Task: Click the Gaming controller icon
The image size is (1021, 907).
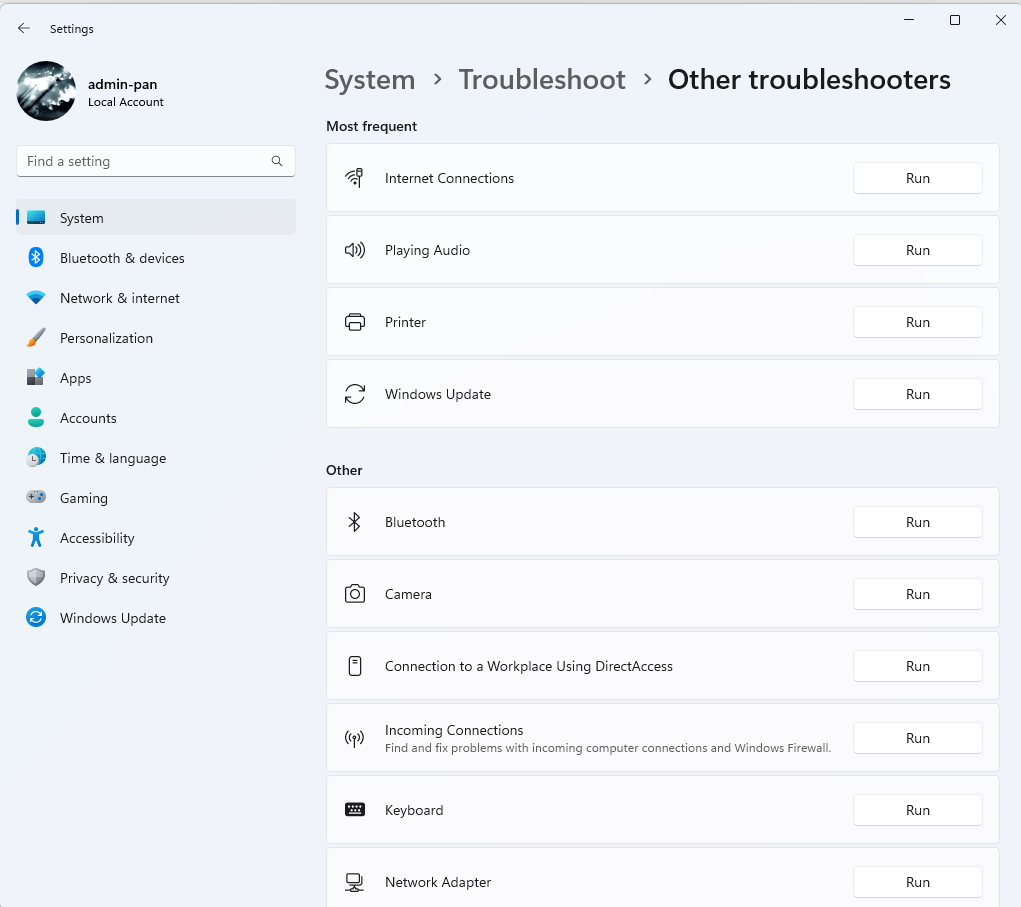Action: click(36, 497)
